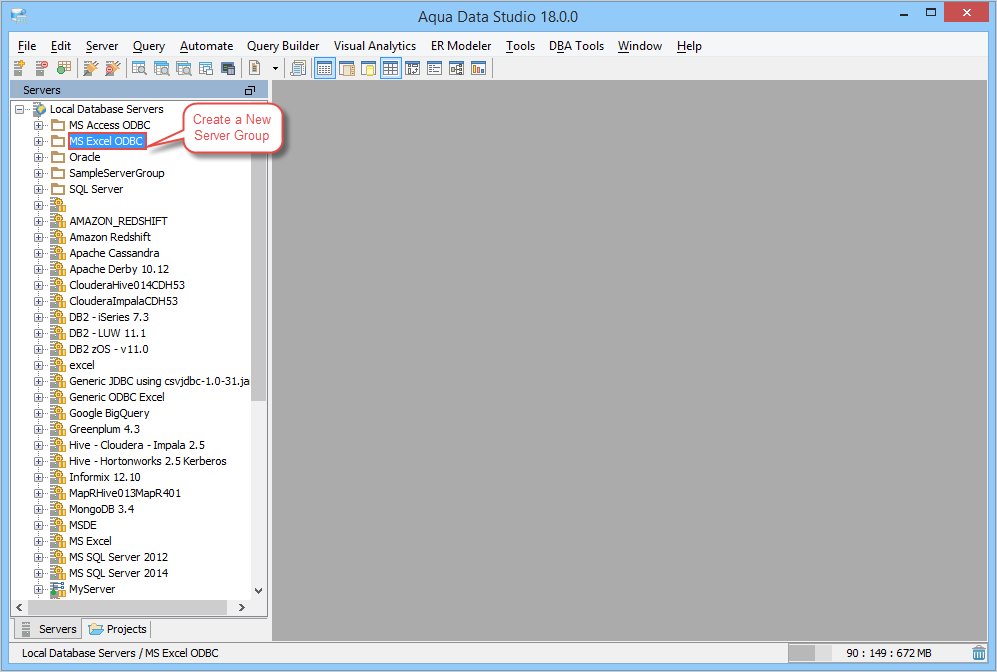This screenshot has width=997, height=672.
Task: Click the memory usage bar in status bar
Action: click(x=809, y=653)
